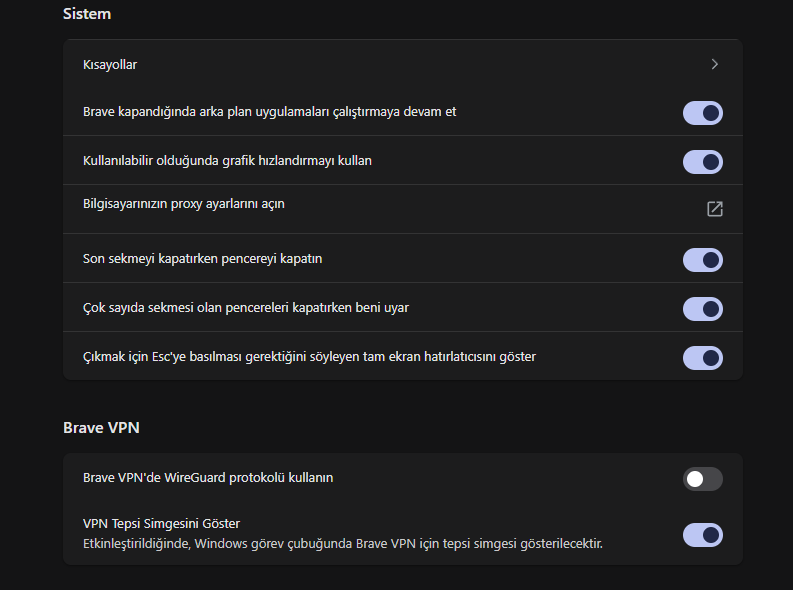Click Çıkmak için Esc'ye basılması label

click(309, 357)
